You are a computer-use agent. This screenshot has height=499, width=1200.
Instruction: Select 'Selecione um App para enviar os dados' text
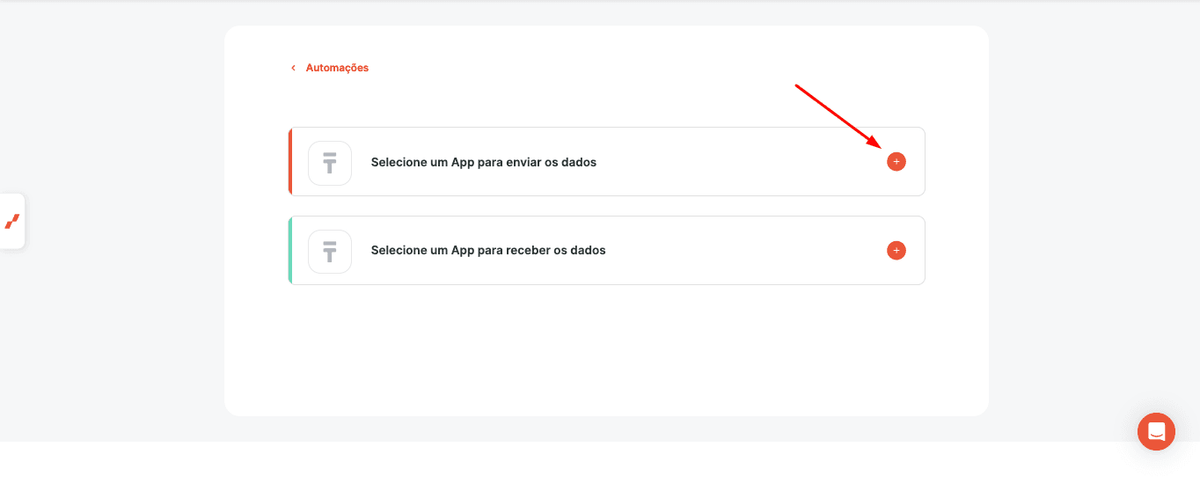click(x=484, y=162)
